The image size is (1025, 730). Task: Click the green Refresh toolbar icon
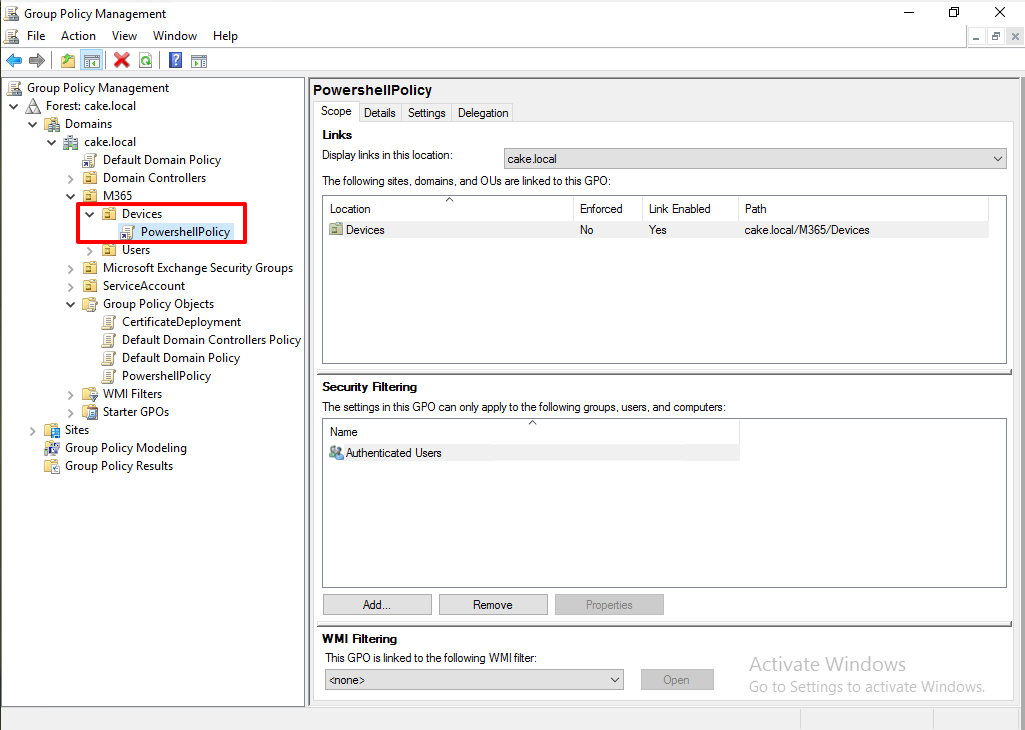click(145, 61)
